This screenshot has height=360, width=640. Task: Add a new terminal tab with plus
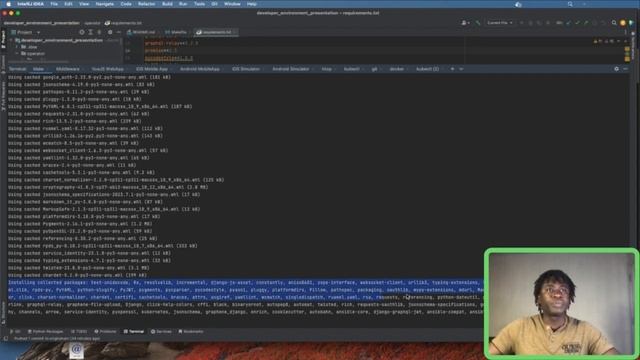click(x=452, y=69)
